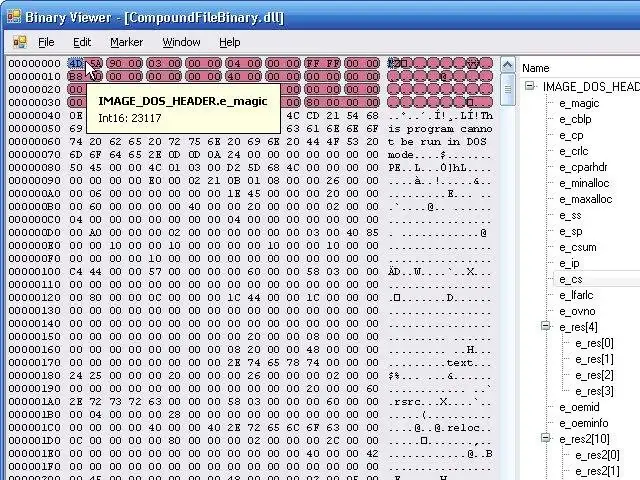Click byte 0C in row 000001D0
This screenshot has width=640, height=480.
click(x=76, y=441)
